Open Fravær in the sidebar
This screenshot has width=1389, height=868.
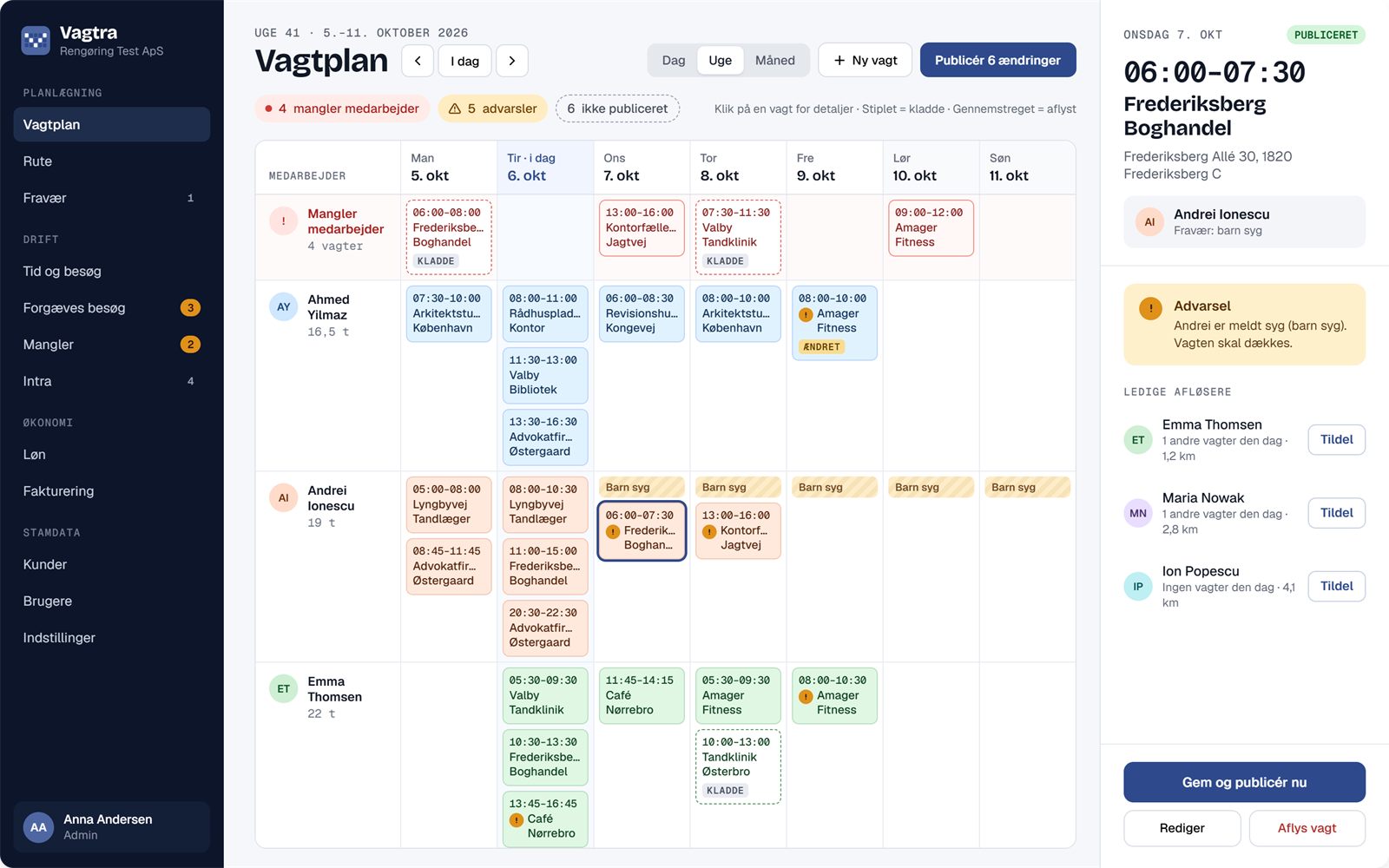click(x=111, y=198)
